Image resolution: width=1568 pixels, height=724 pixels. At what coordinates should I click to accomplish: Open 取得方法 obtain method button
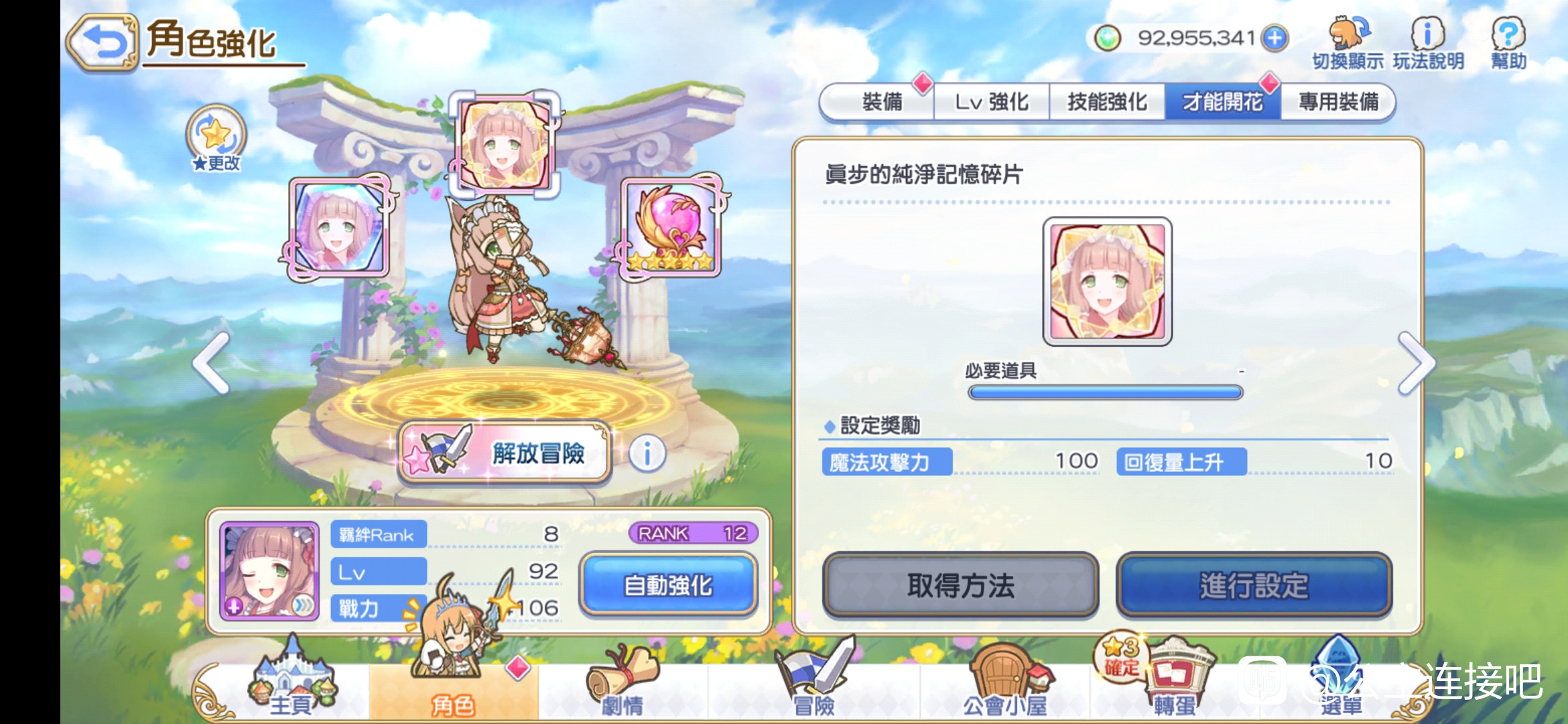pyautogui.click(x=960, y=585)
